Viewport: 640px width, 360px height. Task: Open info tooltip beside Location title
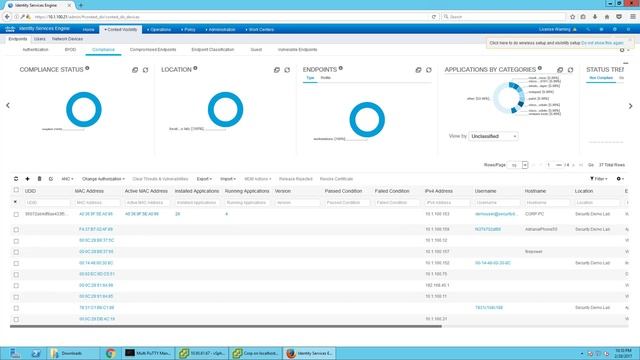[195, 68]
